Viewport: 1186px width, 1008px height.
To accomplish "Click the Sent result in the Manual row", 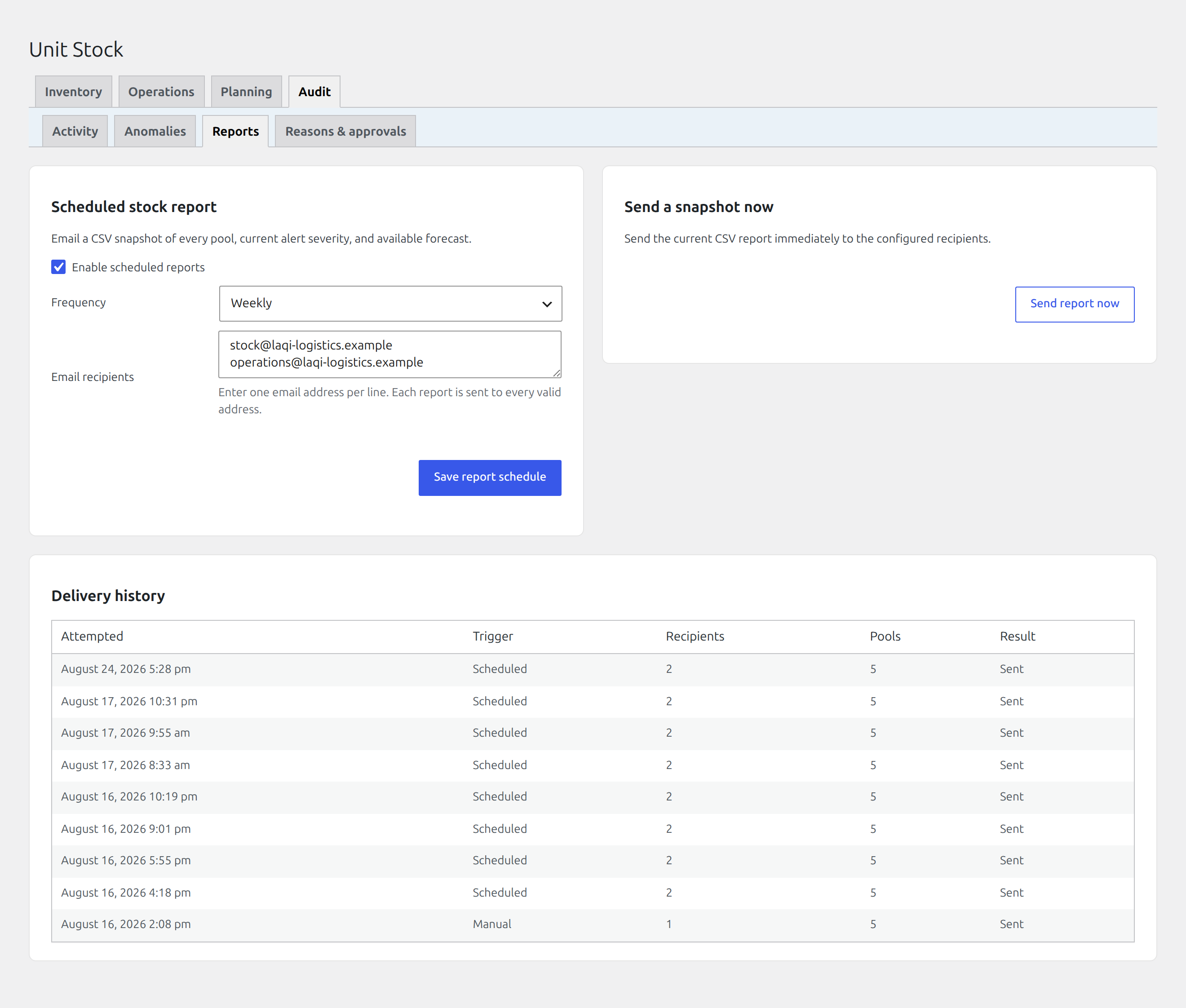I will pos(1011,924).
